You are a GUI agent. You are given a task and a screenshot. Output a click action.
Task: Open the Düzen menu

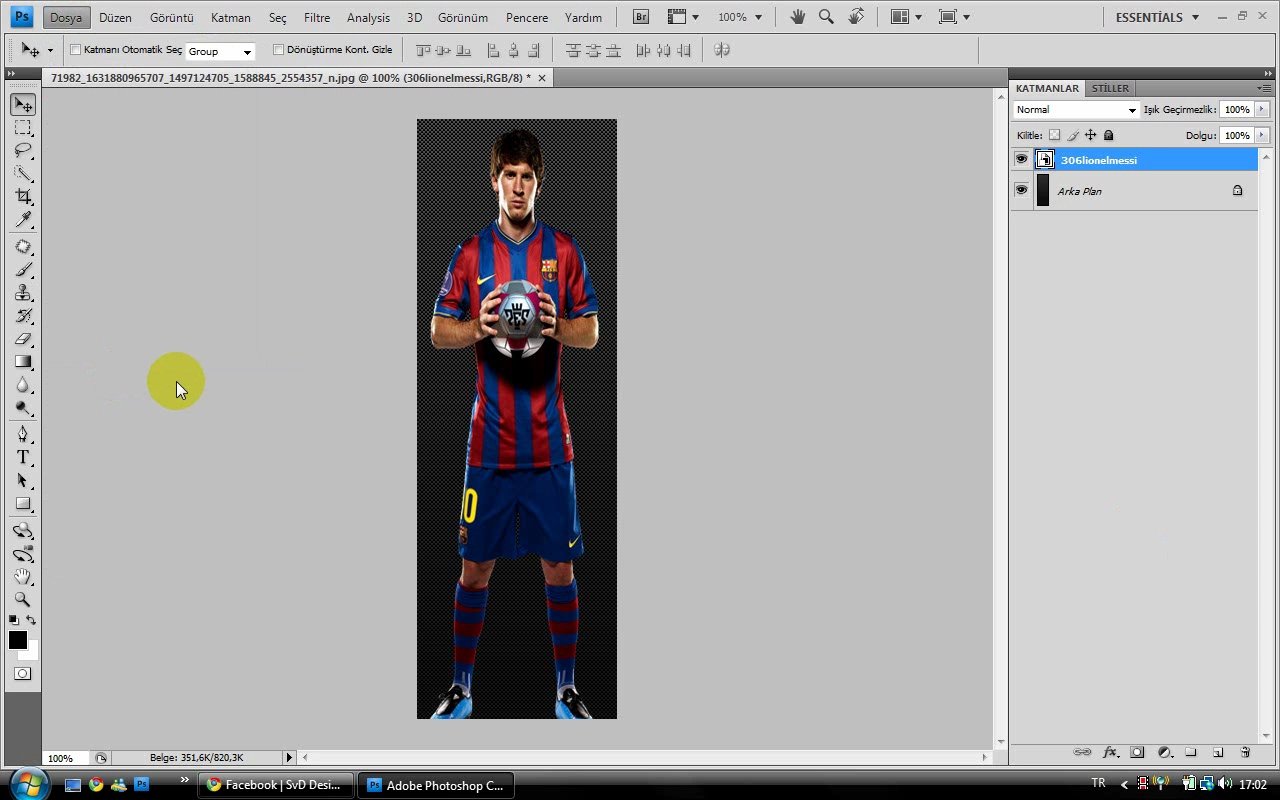pos(115,18)
